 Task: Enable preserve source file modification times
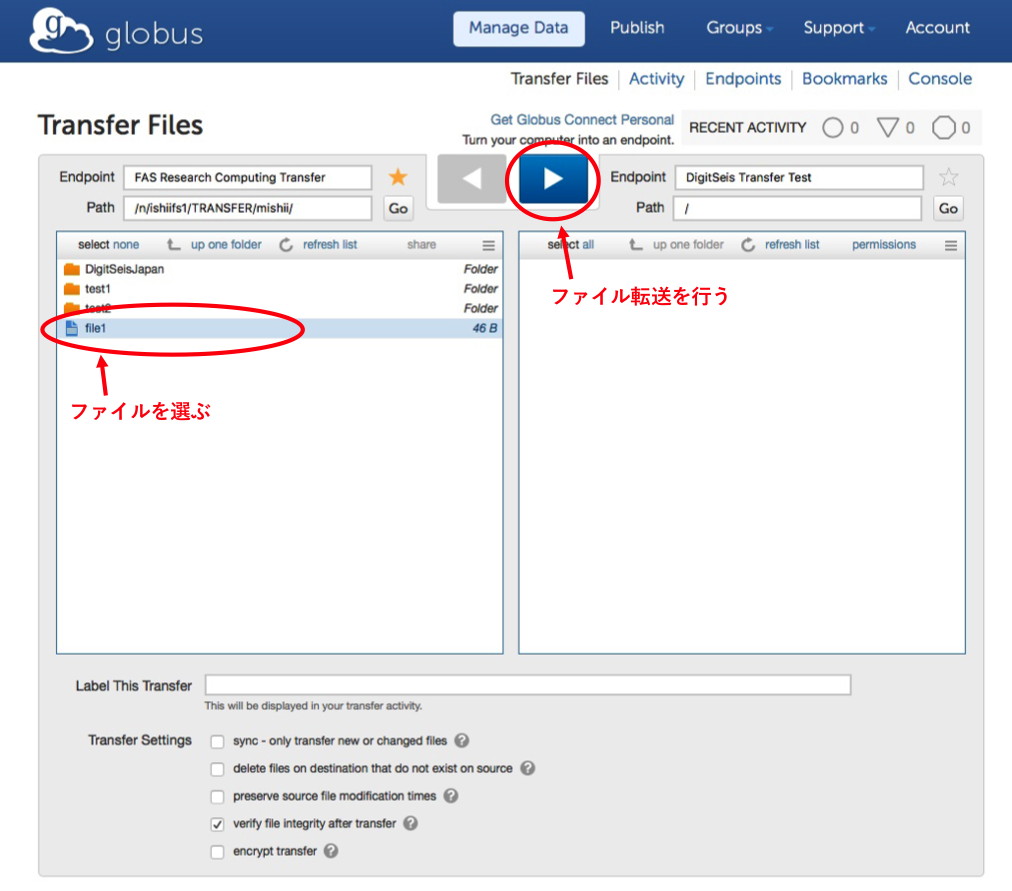(x=218, y=797)
